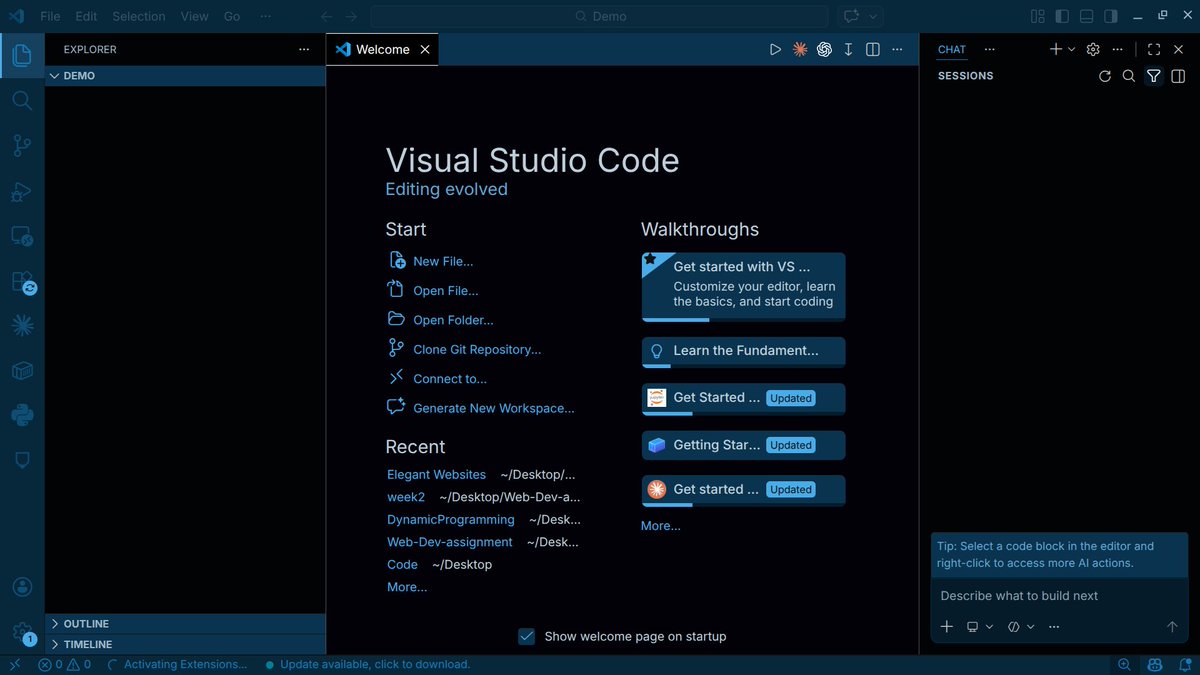Screen dimensions: 1200x675
Task: Click Generate New Workspace link
Action: 494,408
